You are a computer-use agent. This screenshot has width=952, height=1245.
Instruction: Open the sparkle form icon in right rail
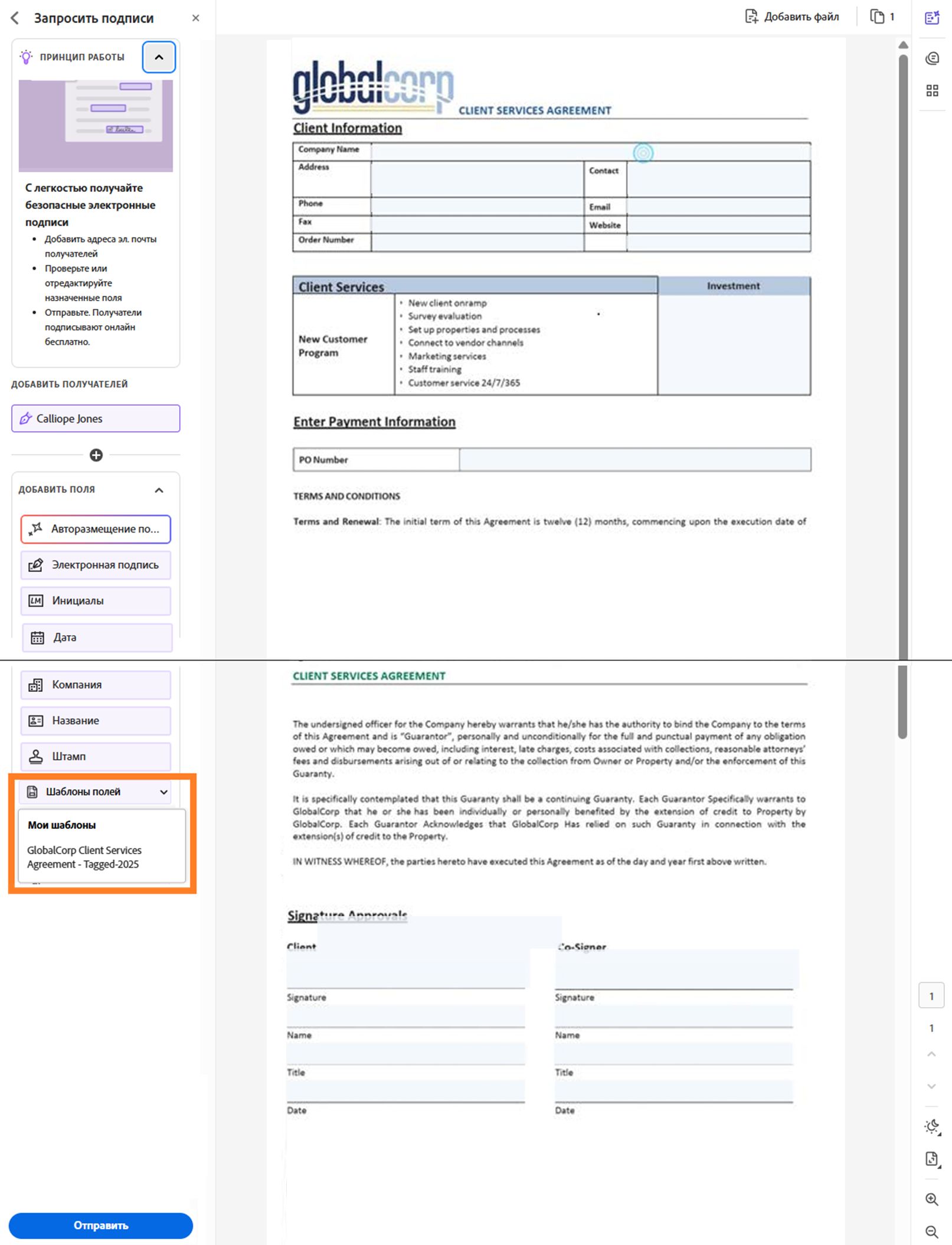click(x=932, y=18)
